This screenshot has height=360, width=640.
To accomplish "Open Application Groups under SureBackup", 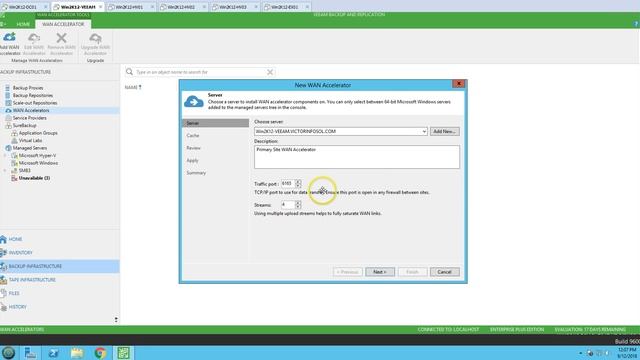I will [38, 133].
